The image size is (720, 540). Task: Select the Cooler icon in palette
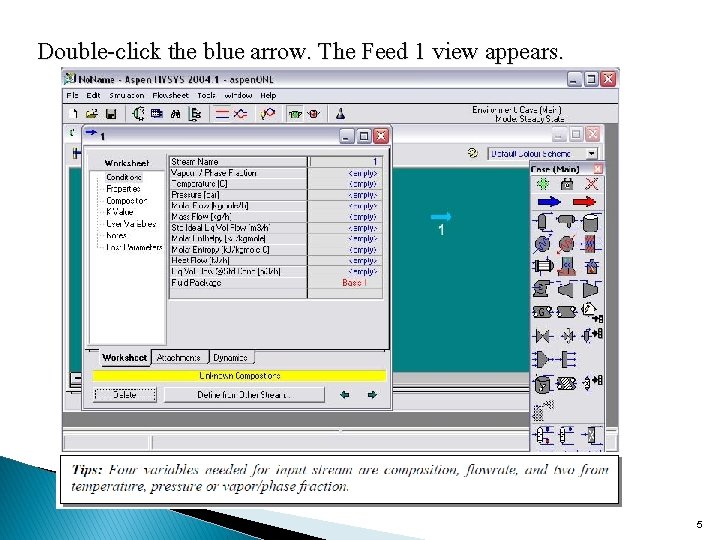pyautogui.click(x=542, y=244)
